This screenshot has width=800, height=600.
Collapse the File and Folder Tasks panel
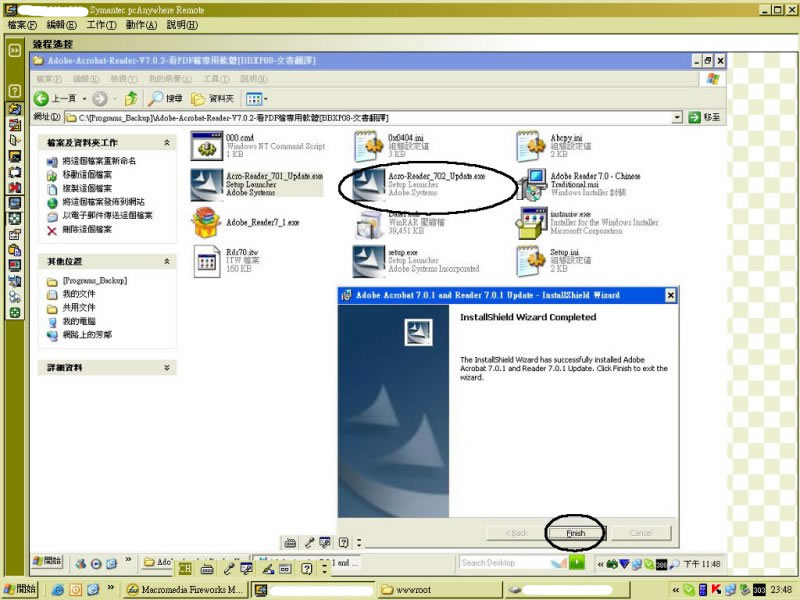point(166,143)
